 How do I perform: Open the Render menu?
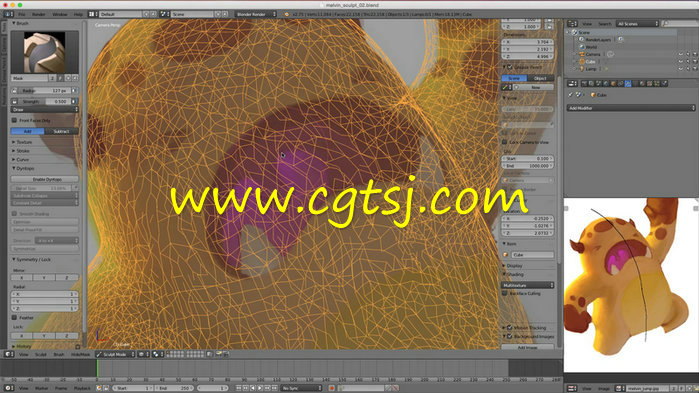pyautogui.click(x=38, y=14)
